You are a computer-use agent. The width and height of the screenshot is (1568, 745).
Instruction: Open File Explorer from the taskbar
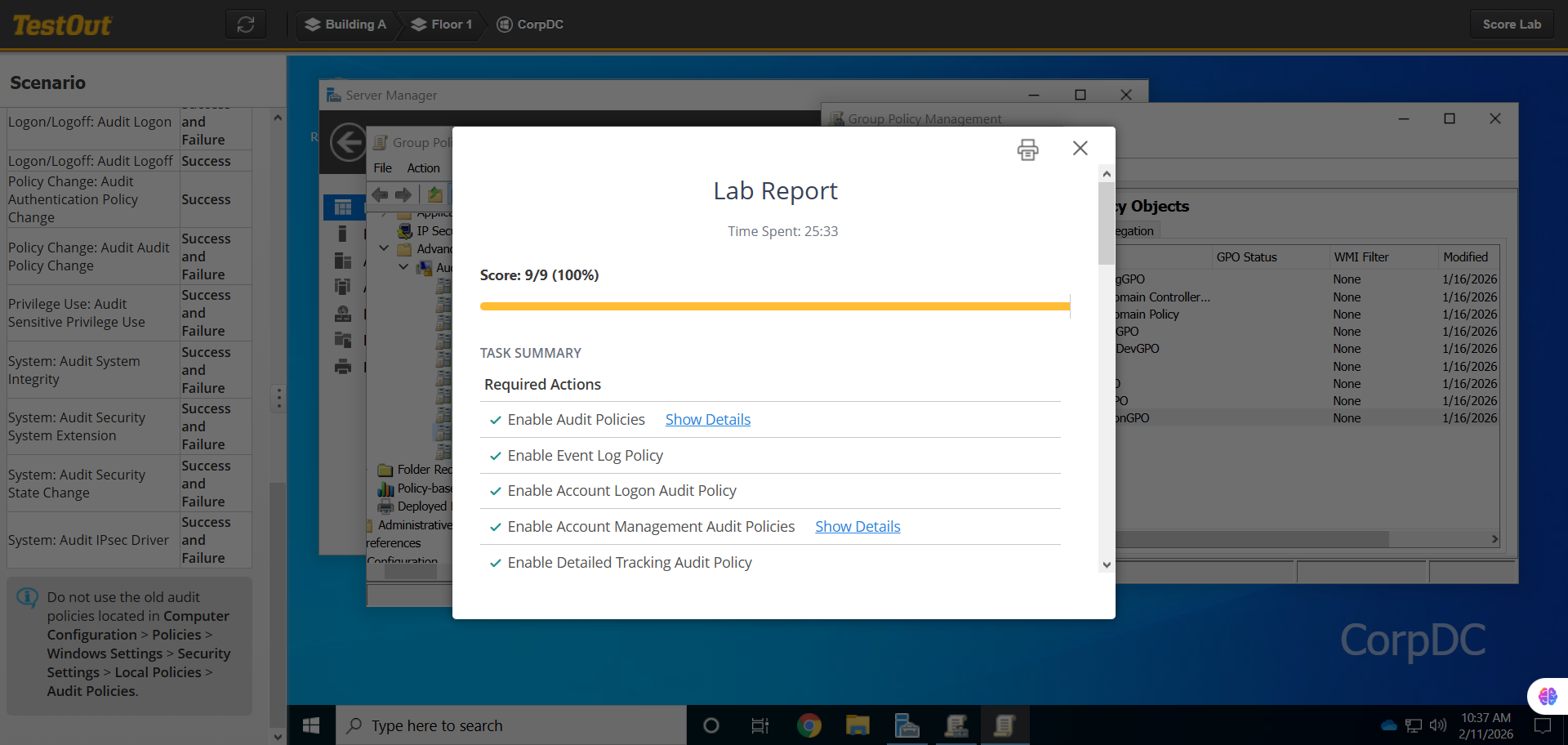tap(857, 725)
